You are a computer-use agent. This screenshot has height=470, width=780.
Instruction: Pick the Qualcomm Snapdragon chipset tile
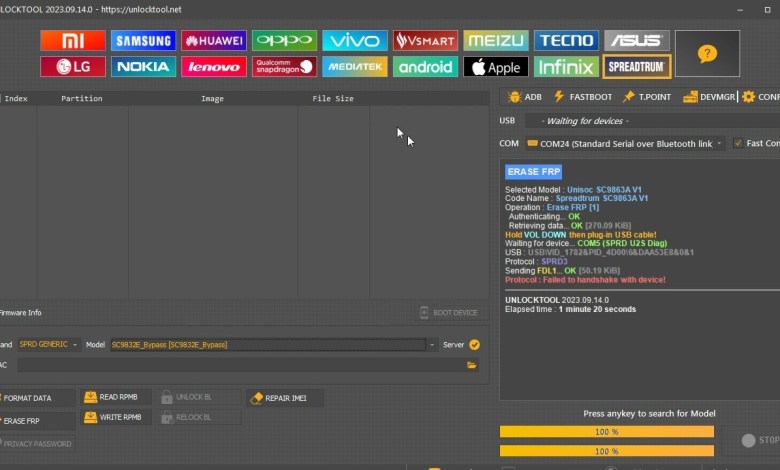pyautogui.click(x=284, y=67)
